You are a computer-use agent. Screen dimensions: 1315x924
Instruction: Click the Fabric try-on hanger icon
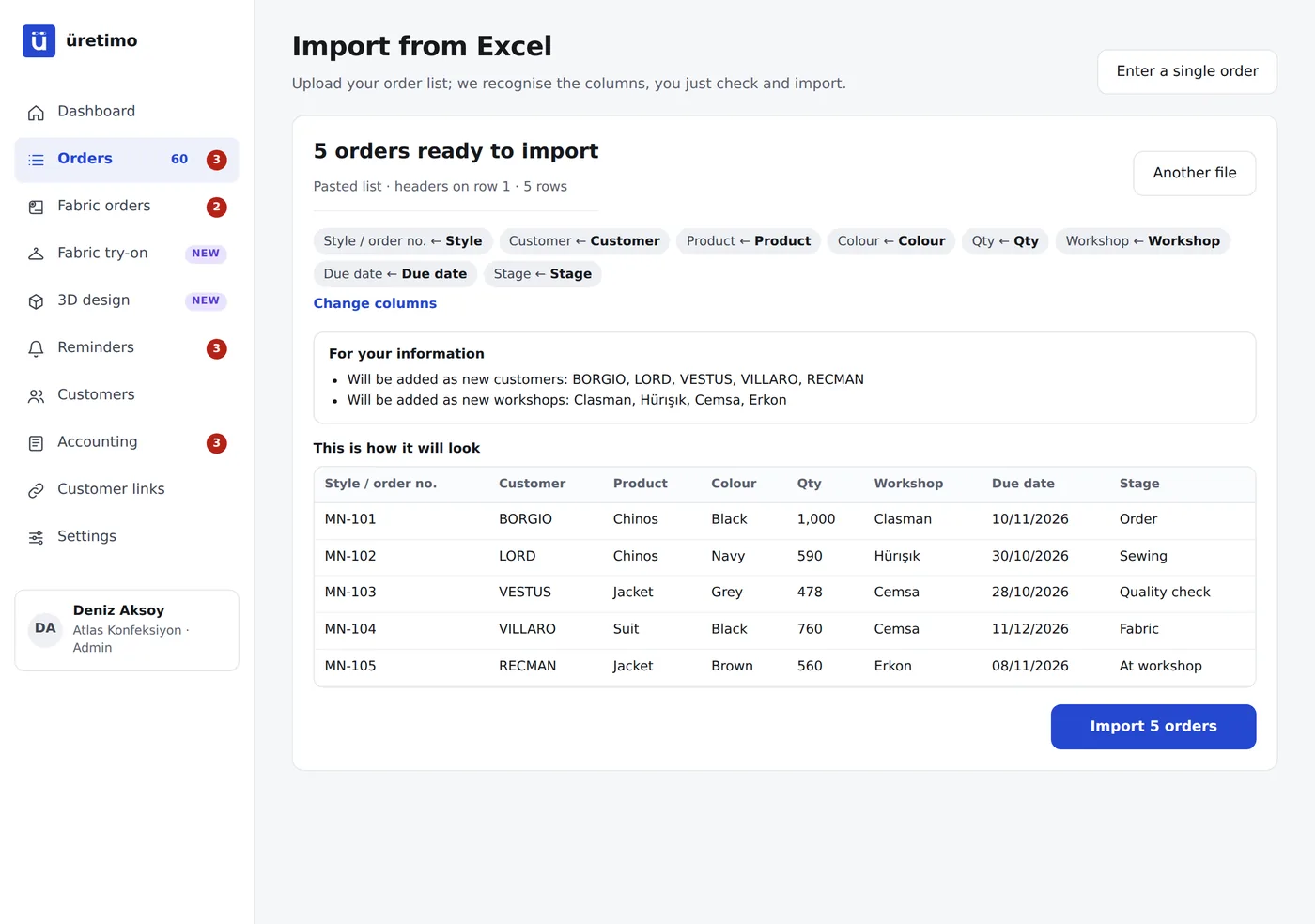[x=36, y=254]
